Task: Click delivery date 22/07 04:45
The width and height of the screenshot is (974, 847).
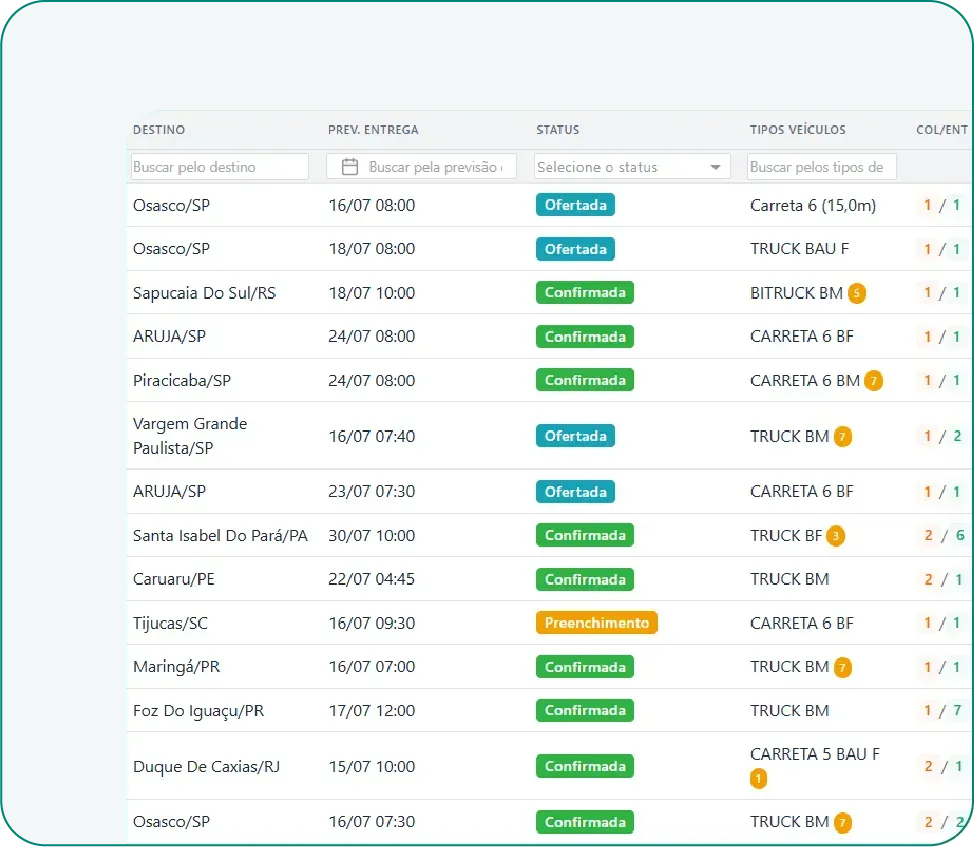Action: pos(371,579)
